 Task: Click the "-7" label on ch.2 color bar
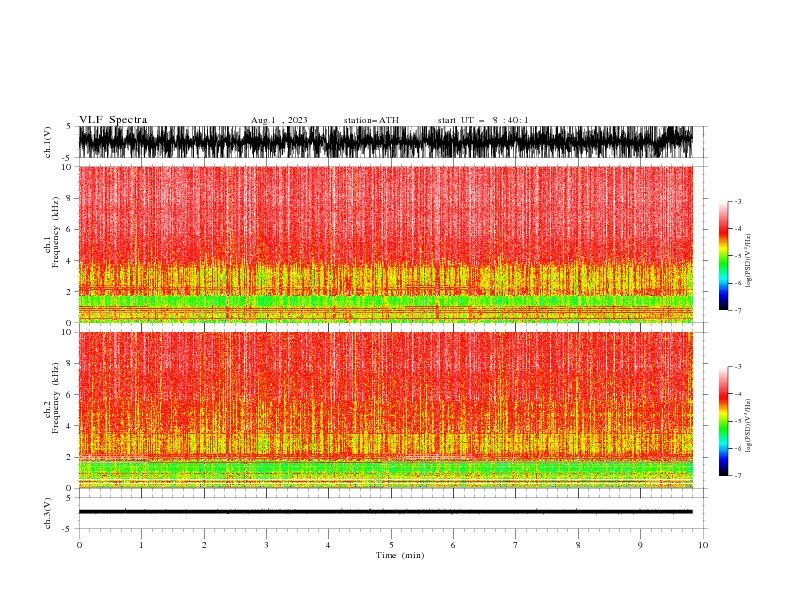tap(738, 476)
